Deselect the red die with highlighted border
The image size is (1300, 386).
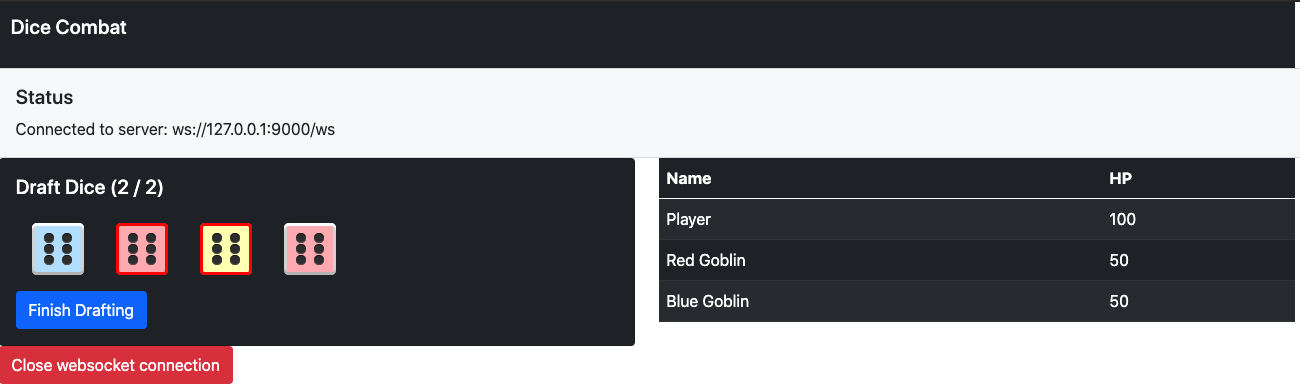tap(142, 249)
